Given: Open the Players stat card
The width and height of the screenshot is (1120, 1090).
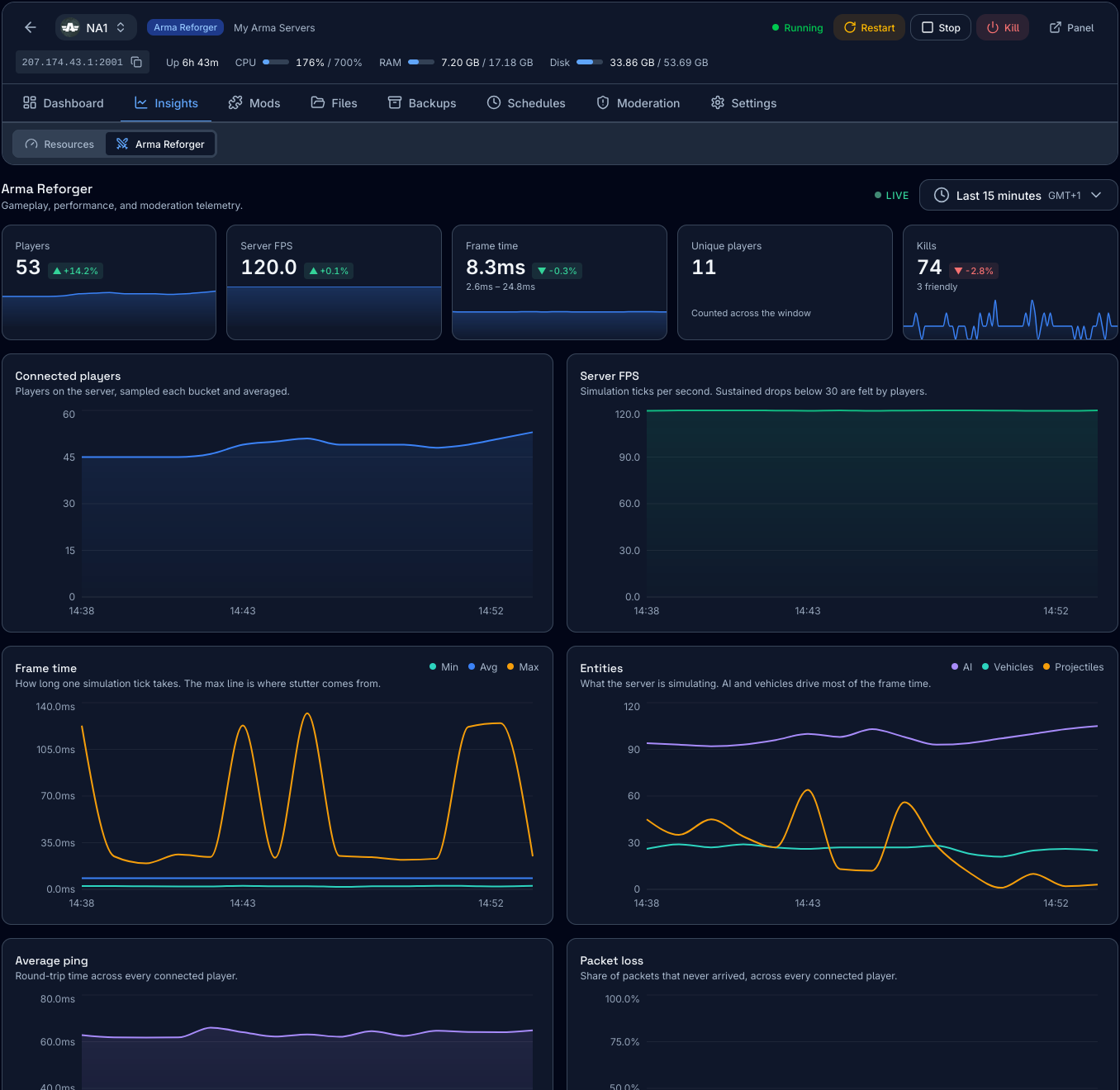Looking at the screenshot, I should 109,282.
